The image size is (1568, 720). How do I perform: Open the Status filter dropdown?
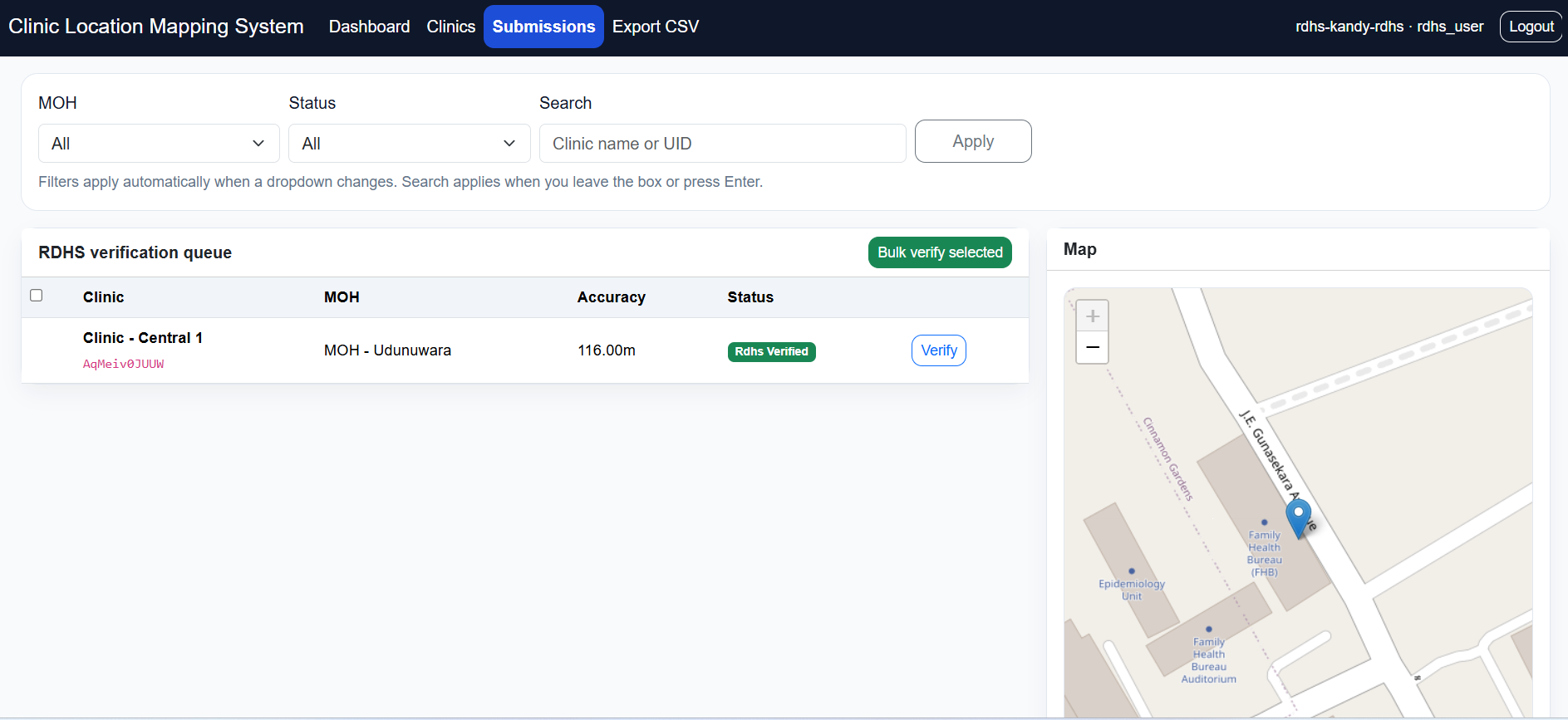410,144
